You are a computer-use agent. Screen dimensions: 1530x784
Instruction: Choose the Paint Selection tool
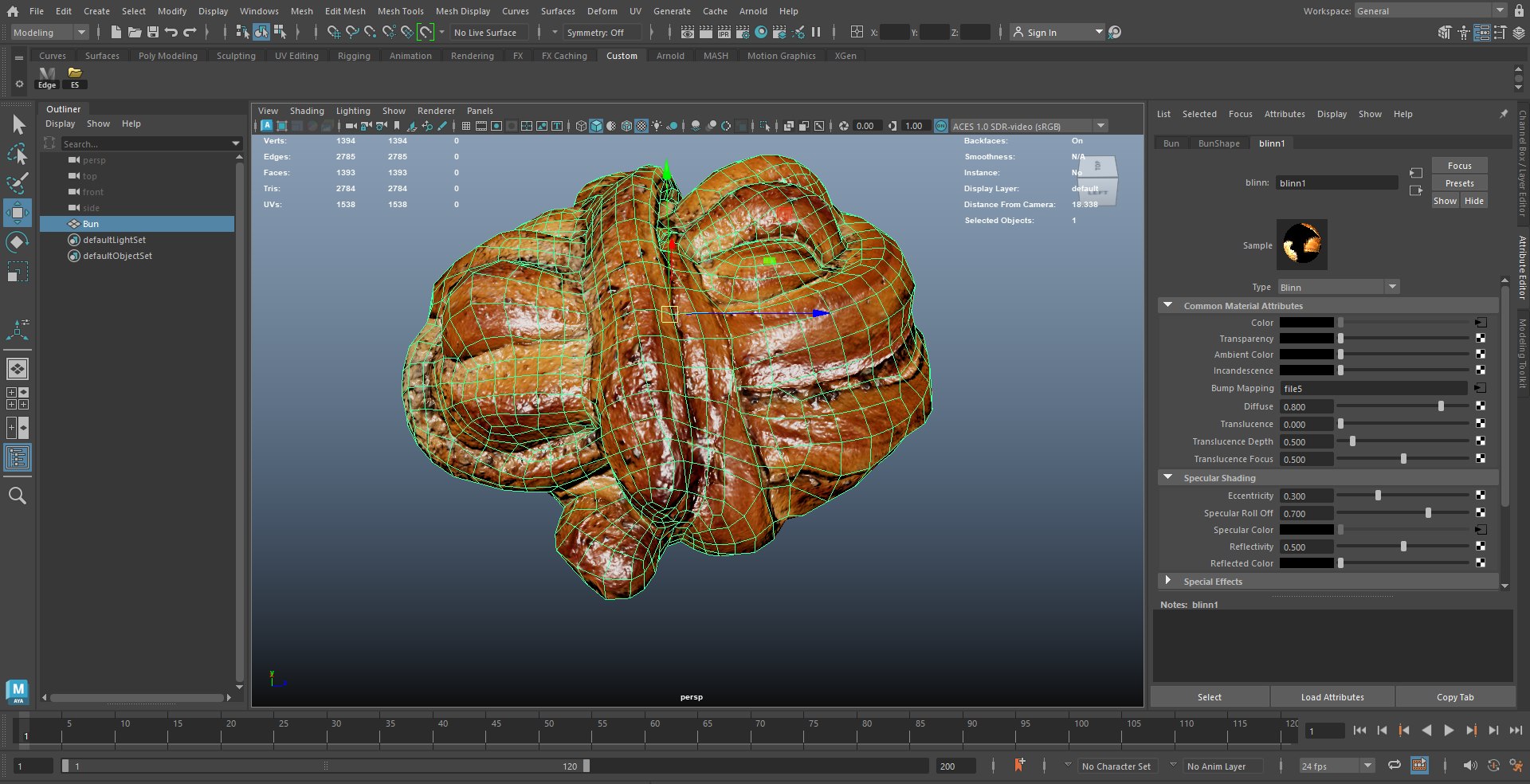click(x=18, y=183)
